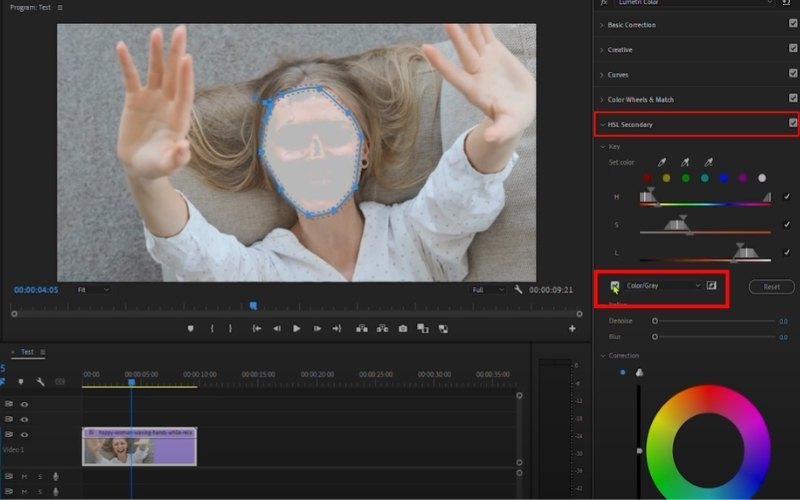The image size is (800, 500).
Task: Click the invert mask icon beside Color/Gray
Action: pyautogui.click(x=712, y=286)
